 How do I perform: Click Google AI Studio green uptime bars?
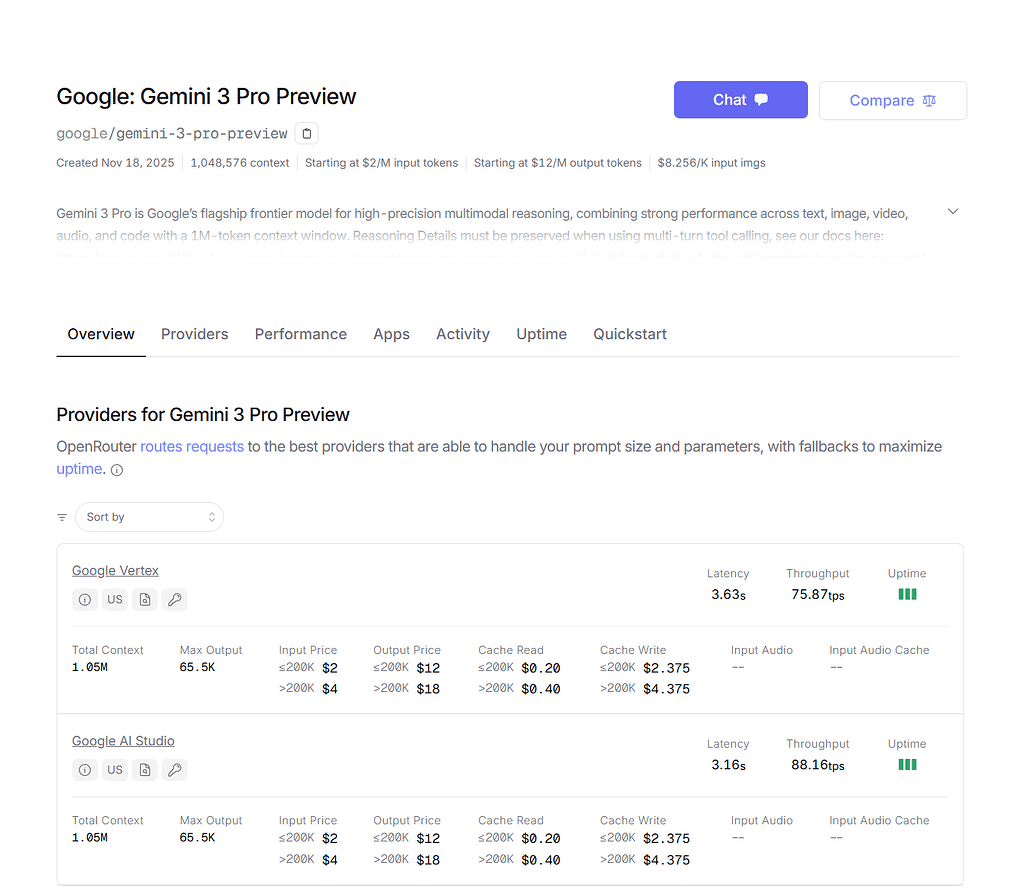(908, 765)
